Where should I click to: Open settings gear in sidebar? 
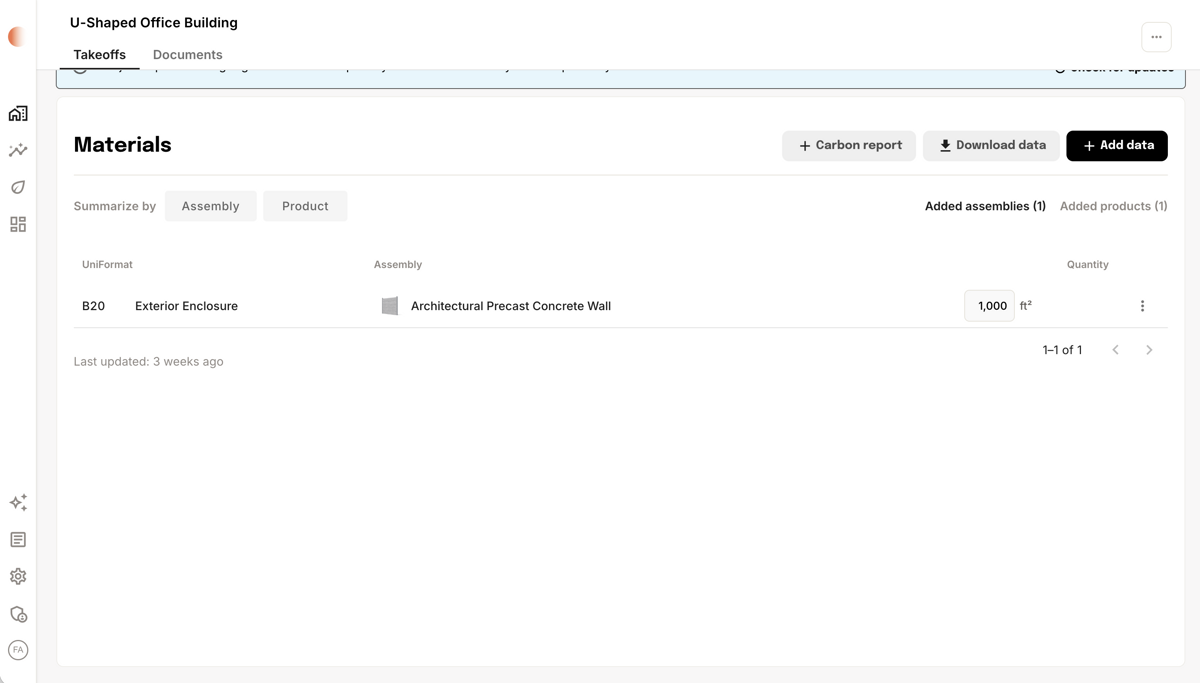[18, 577]
